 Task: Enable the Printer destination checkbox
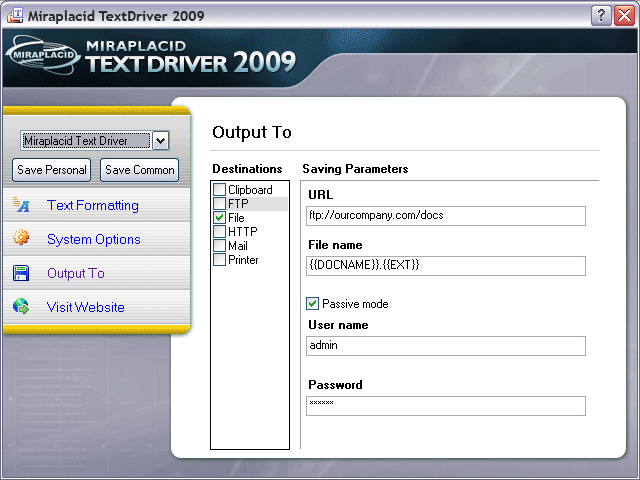click(220, 260)
